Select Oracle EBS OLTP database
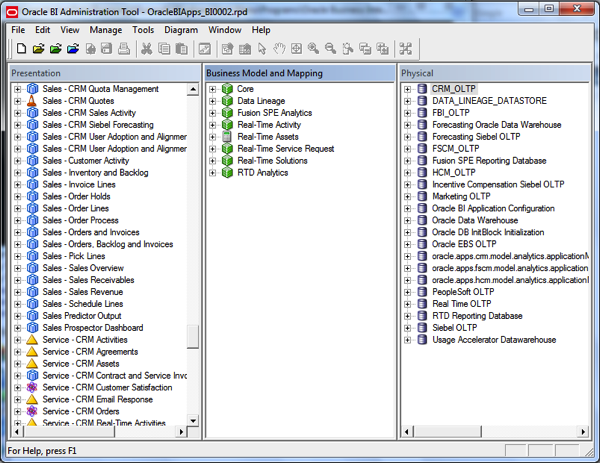 (464, 244)
